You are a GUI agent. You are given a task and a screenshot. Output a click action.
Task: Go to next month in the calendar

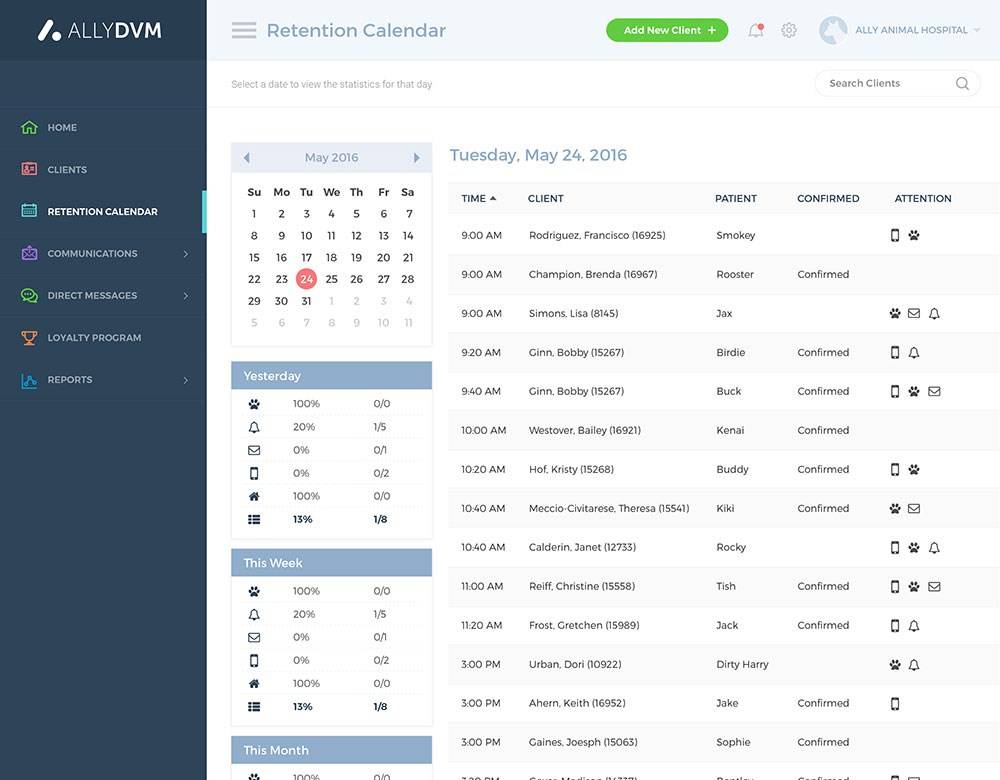point(417,157)
